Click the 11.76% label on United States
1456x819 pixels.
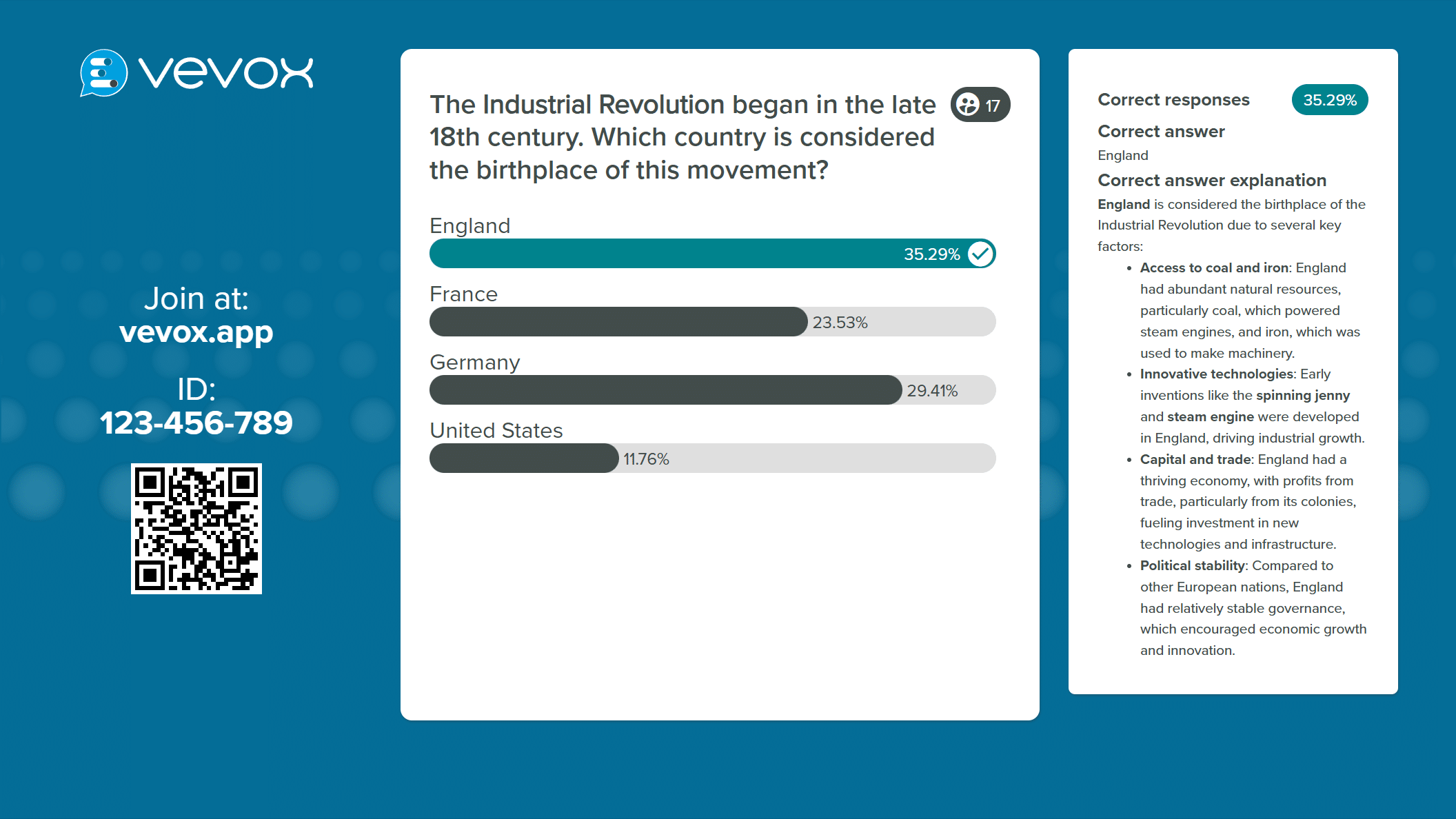(x=646, y=459)
